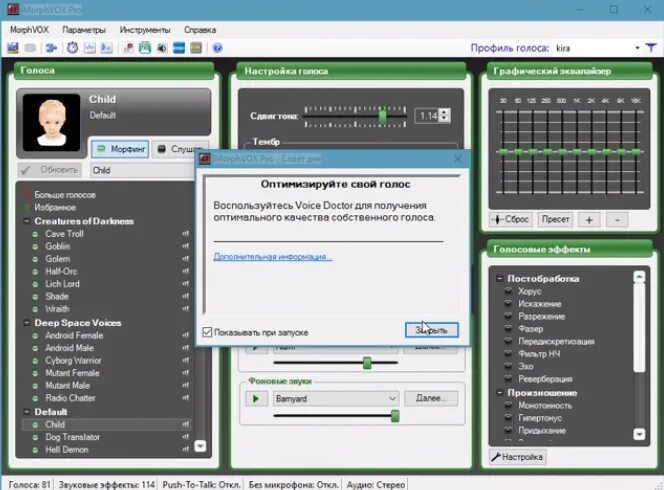Image resolution: width=664 pixels, height=490 pixels.
Task: Click the signal bars icon on the Android Female row
Action: coord(185,335)
